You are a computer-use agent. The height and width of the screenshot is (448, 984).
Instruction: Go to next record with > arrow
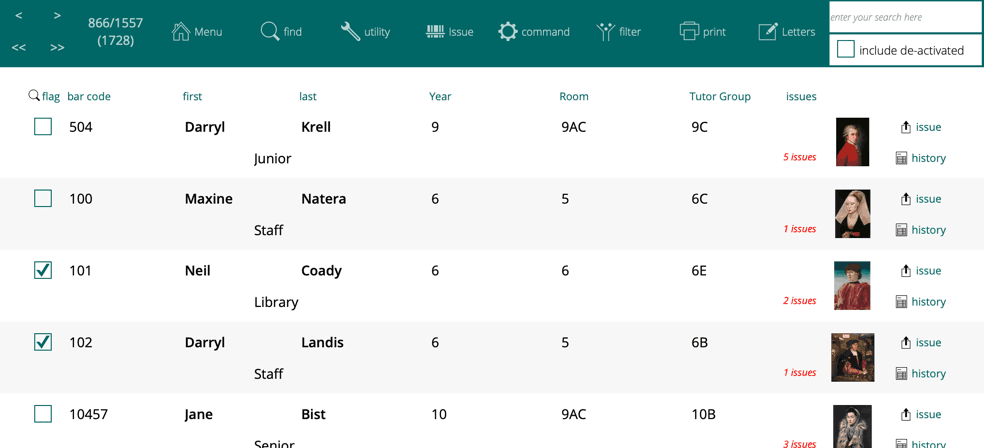[57, 16]
